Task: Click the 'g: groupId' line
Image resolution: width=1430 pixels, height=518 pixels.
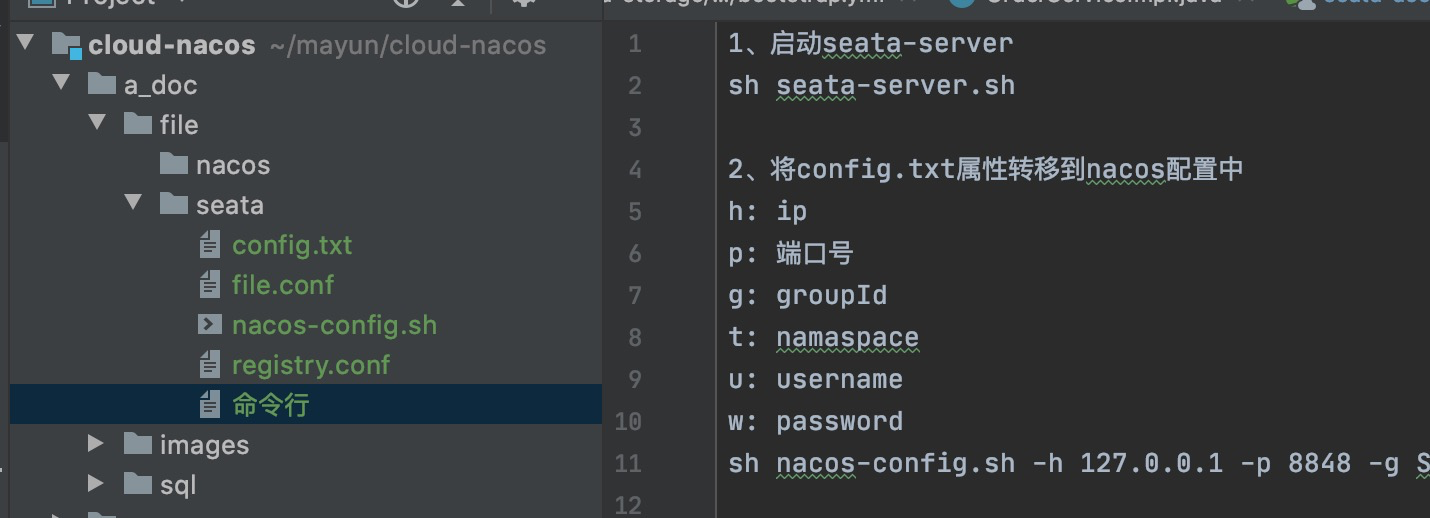Action: [x=808, y=296]
